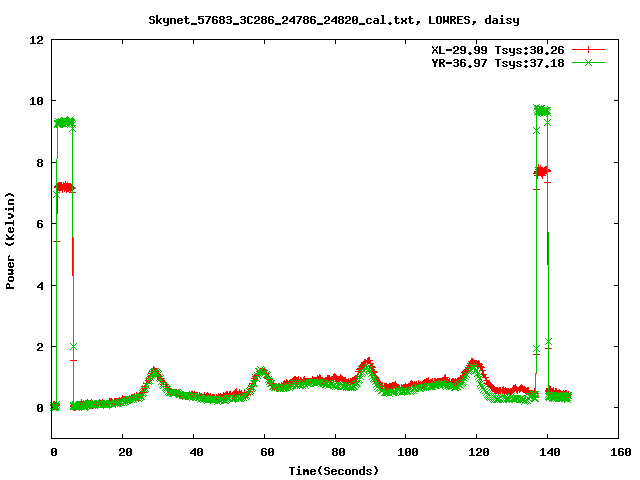The height and width of the screenshot is (480, 640).
Task: Click the y-axis tick label 4
Action: point(40,286)
